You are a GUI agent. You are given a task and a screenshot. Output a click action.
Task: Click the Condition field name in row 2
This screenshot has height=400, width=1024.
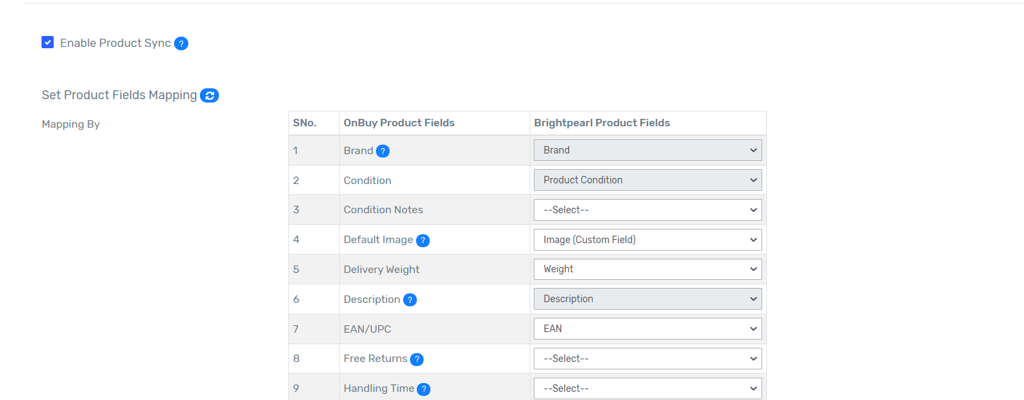point(367,180)
